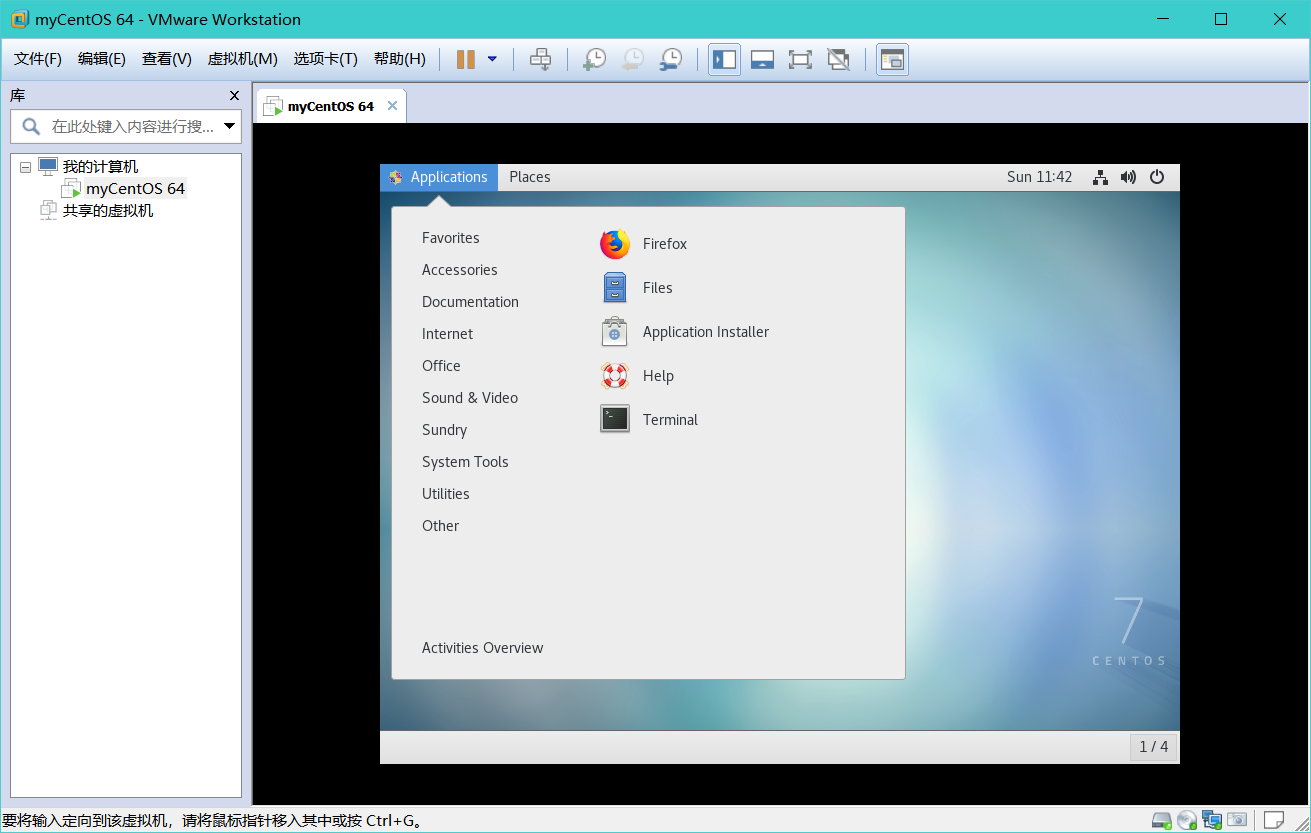
Task: Click the network adapter status icon
Action: pos(1212,820)
